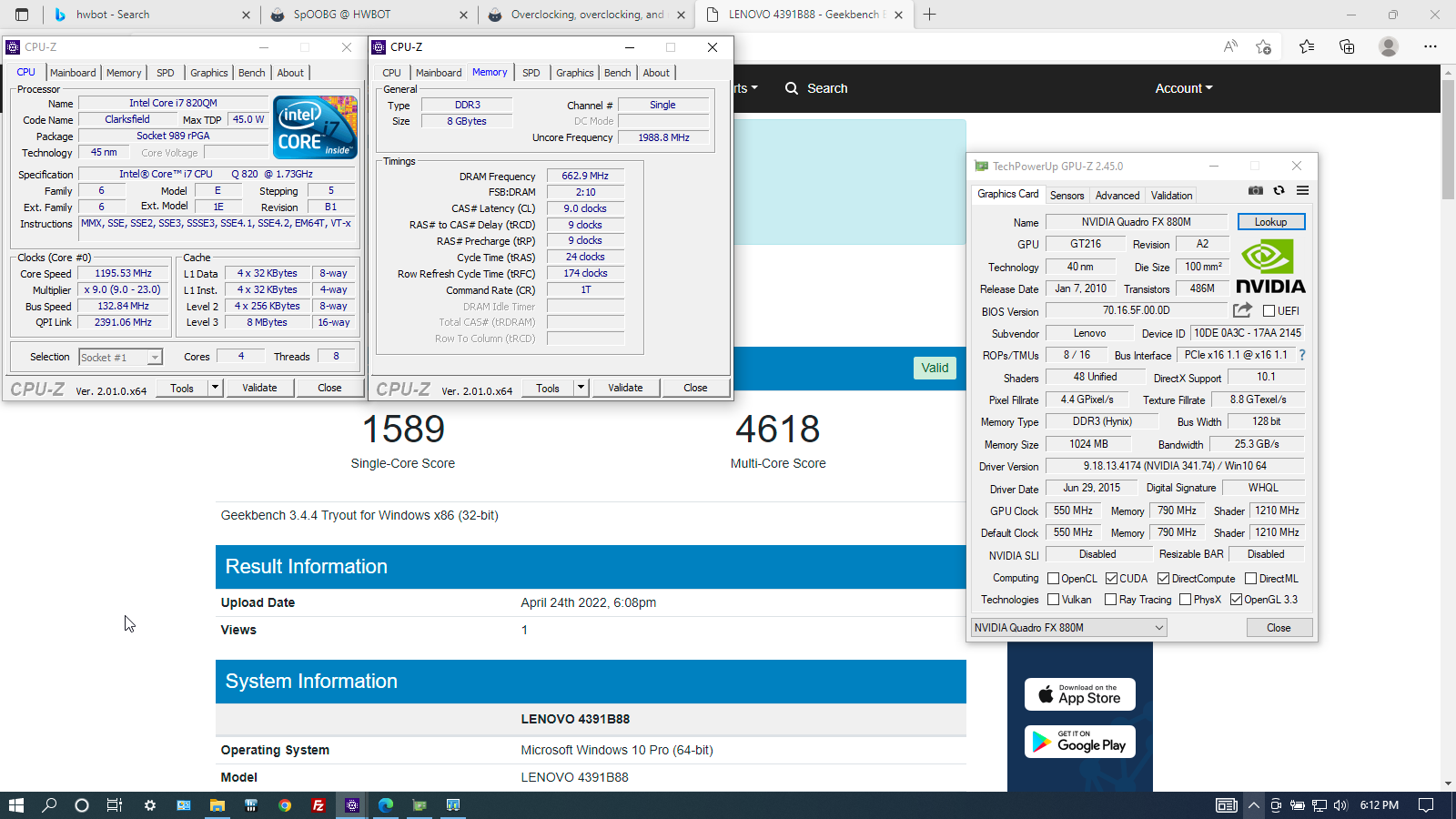This screenshot has height=819, width=1456.
Task: Click the Lookup button in GPU-Z
Action: pyautogui.click(x=1270, y=222)
